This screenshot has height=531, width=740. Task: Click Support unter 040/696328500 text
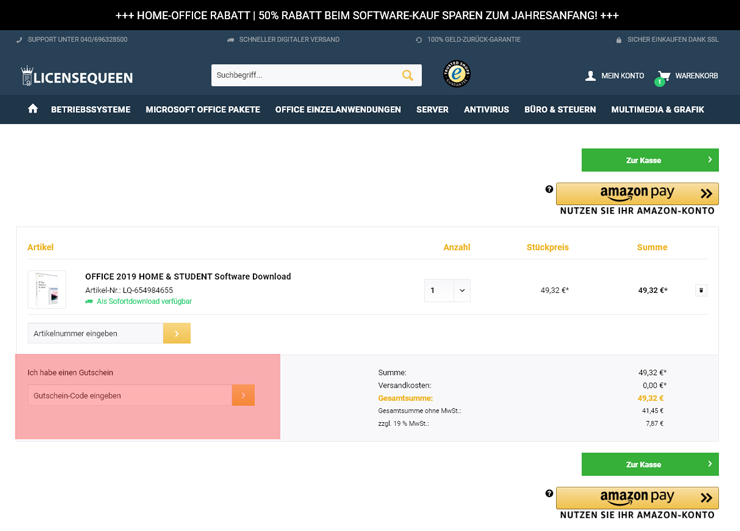[x=77, y=40]
